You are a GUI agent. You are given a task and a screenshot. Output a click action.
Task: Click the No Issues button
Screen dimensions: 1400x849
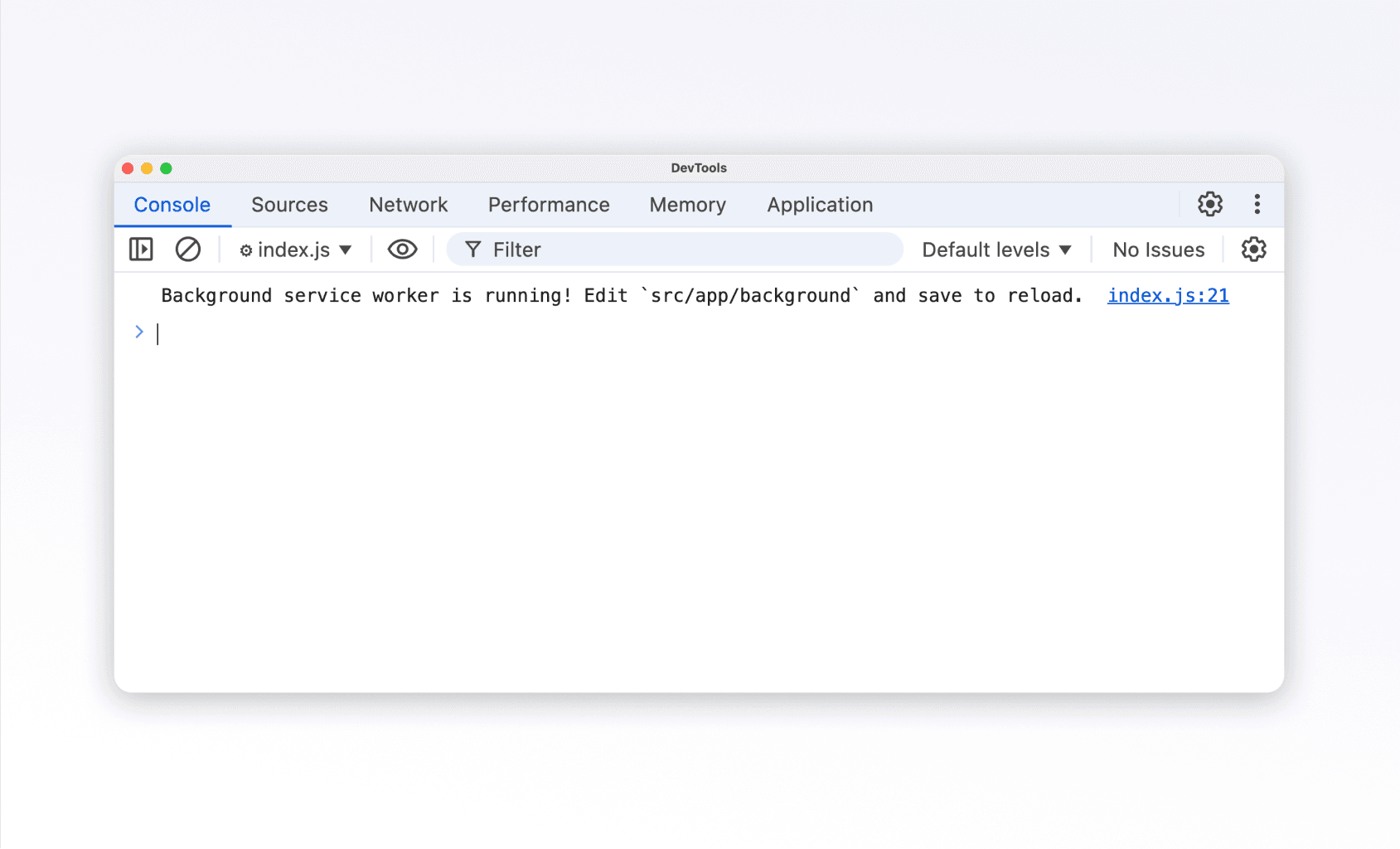[1158, 250]
